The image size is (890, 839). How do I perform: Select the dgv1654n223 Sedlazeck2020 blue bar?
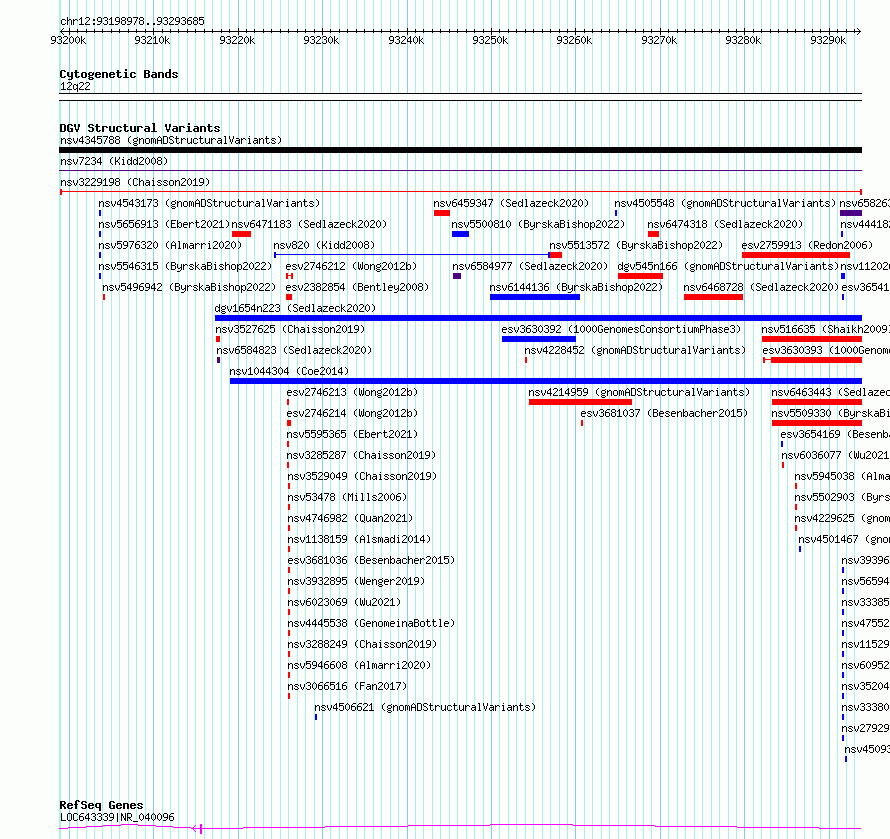coord(538,318)
